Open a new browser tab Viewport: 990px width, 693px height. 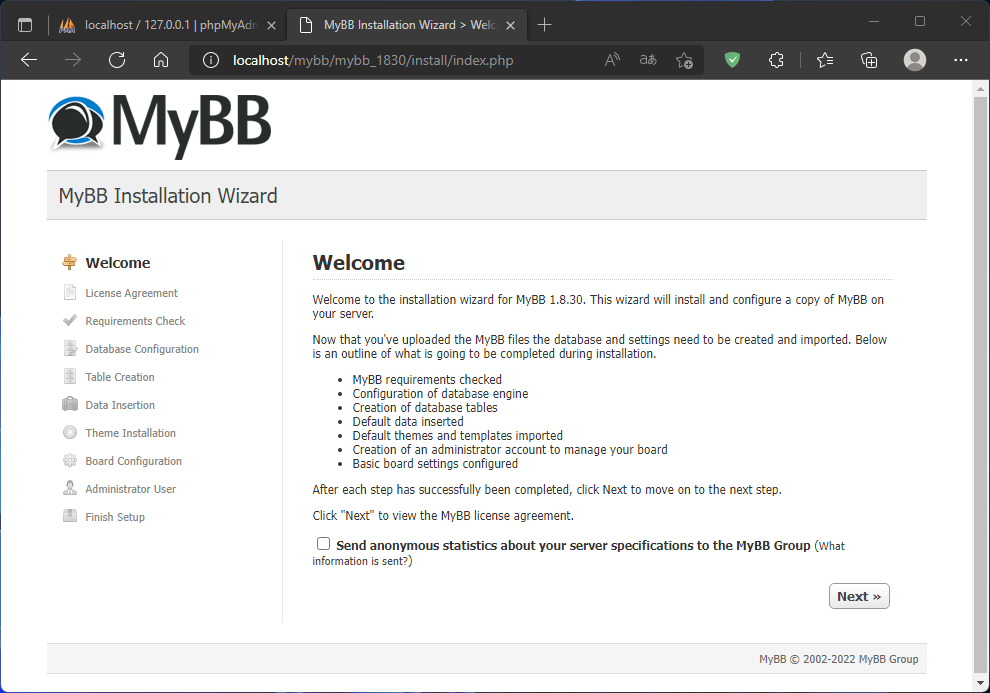click(544, 25)
